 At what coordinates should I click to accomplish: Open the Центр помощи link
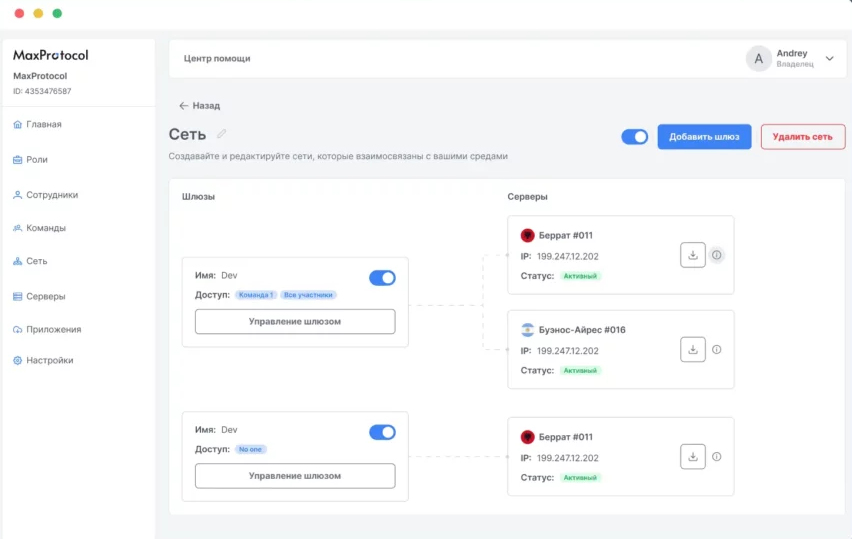tap(217, 59)
